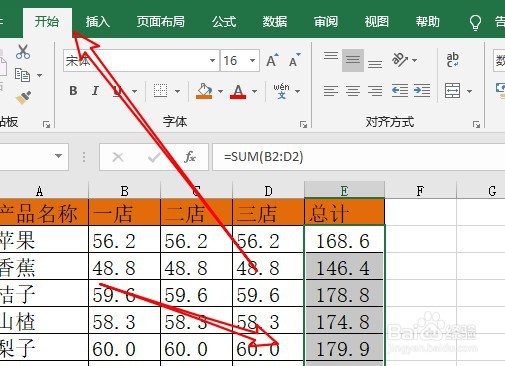Decrease font size with smaller A

coord(294,61)
